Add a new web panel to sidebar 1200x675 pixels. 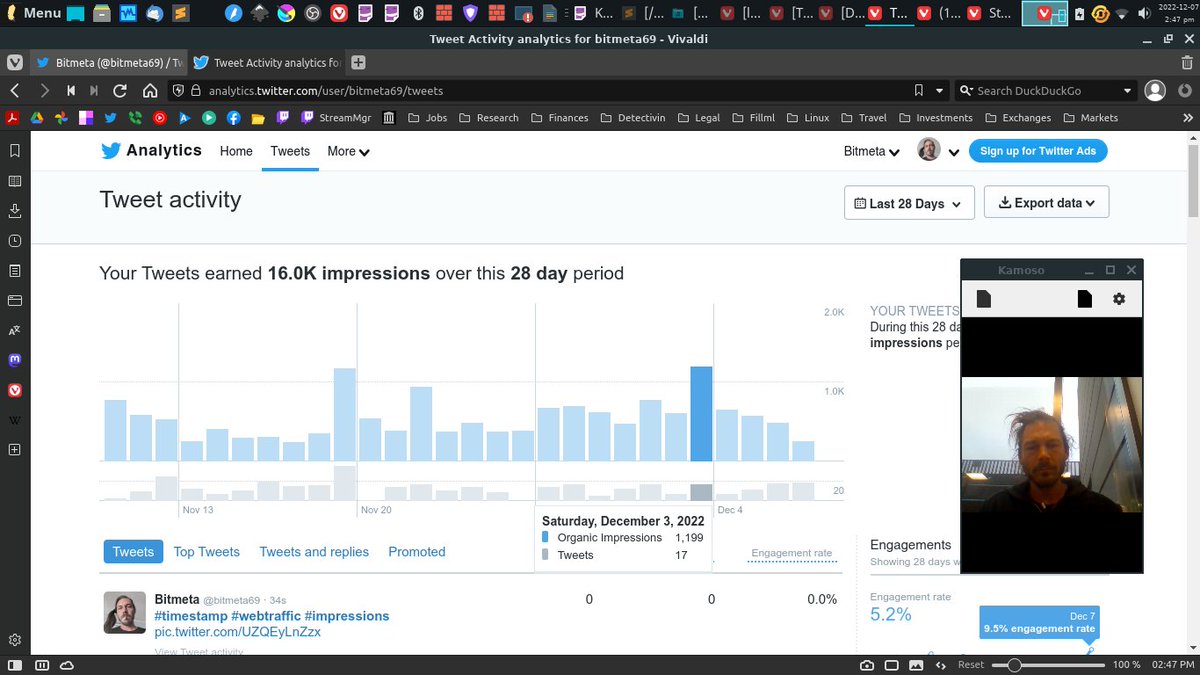15,450
